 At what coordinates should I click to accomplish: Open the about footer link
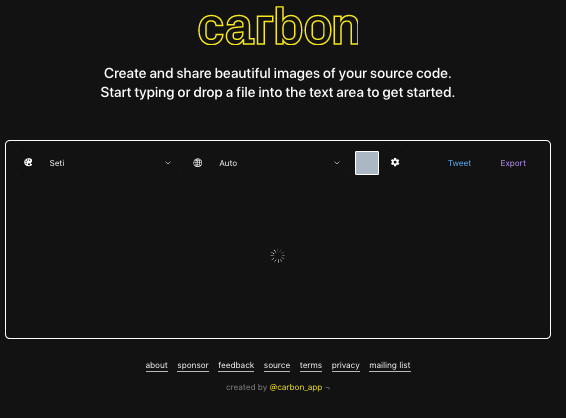click(x=157, y=365)
